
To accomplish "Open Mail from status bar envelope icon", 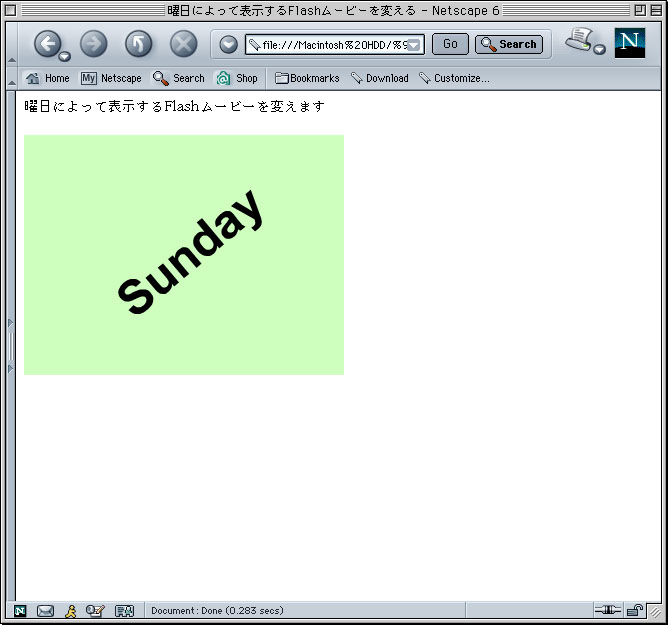I will [45, 611].
